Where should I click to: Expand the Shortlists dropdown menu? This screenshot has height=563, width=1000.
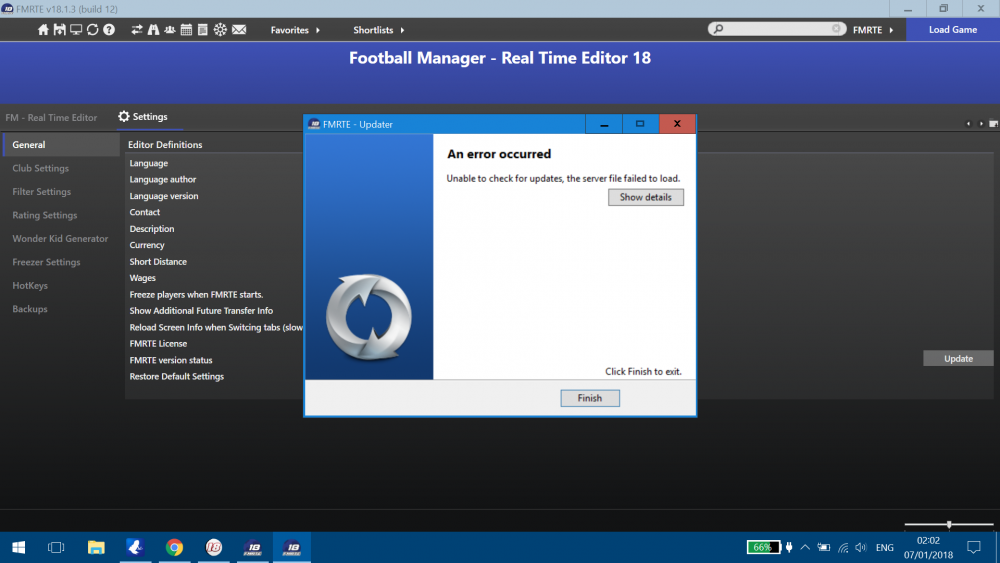pos(379,30)
